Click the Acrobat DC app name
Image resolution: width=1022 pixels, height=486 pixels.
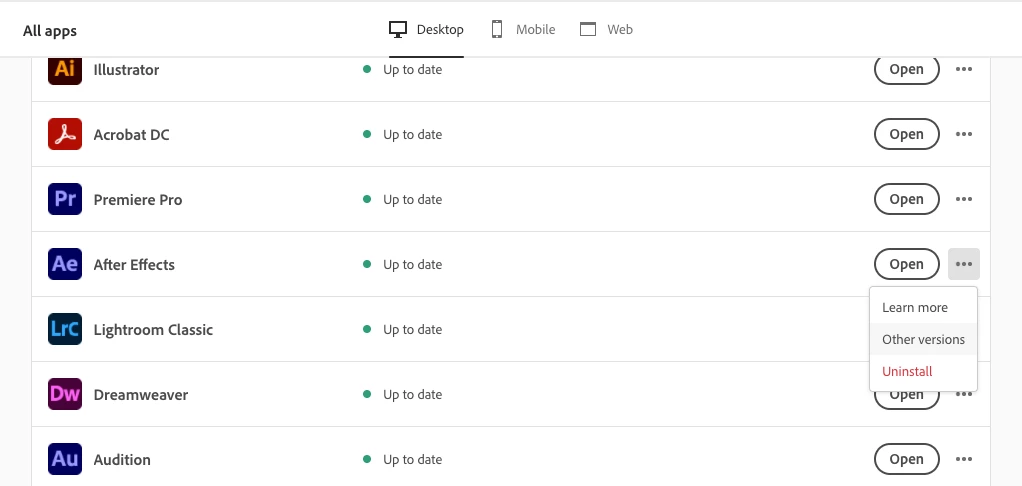132,135
